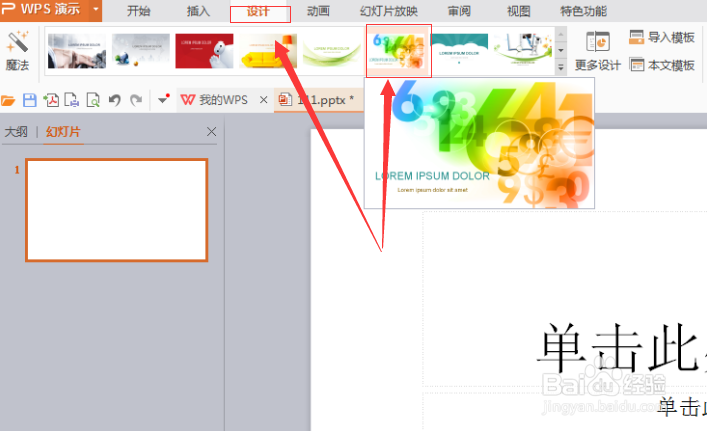Expand the quick access toolbar dropdown
The width and height of the screenshot is (707, 431).
(164, 99)
